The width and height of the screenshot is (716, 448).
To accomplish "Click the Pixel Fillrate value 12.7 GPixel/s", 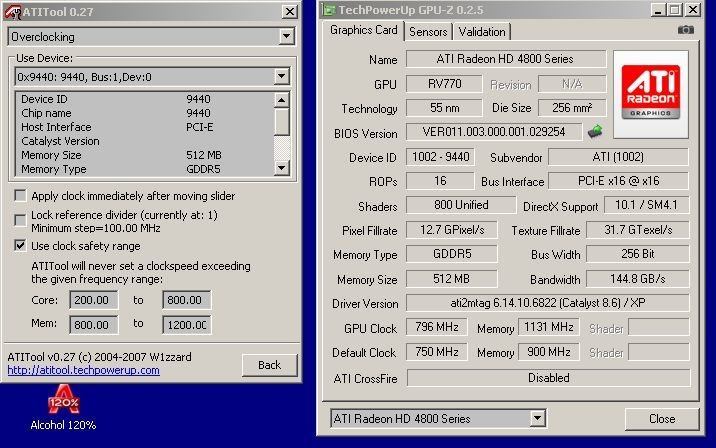I will click(452, 230).
